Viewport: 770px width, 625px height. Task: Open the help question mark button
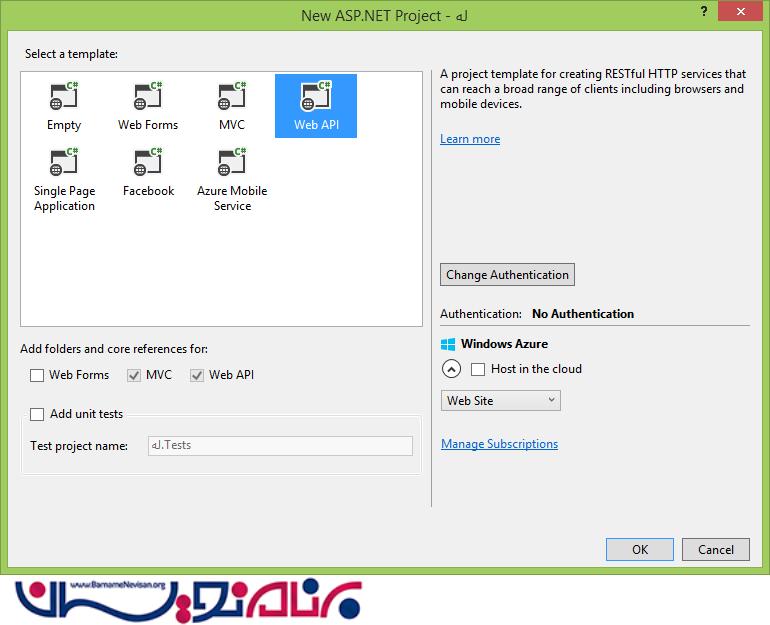click(704, 11)
